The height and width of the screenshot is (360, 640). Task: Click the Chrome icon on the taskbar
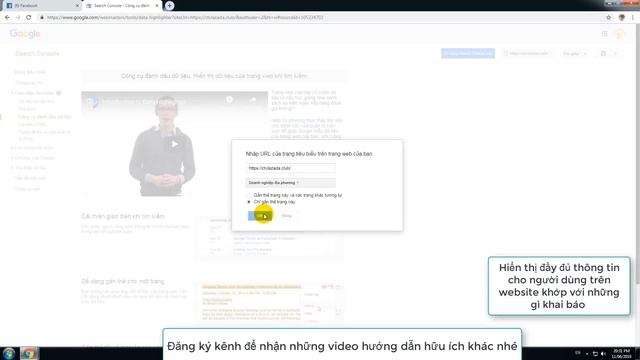(29, 353)
